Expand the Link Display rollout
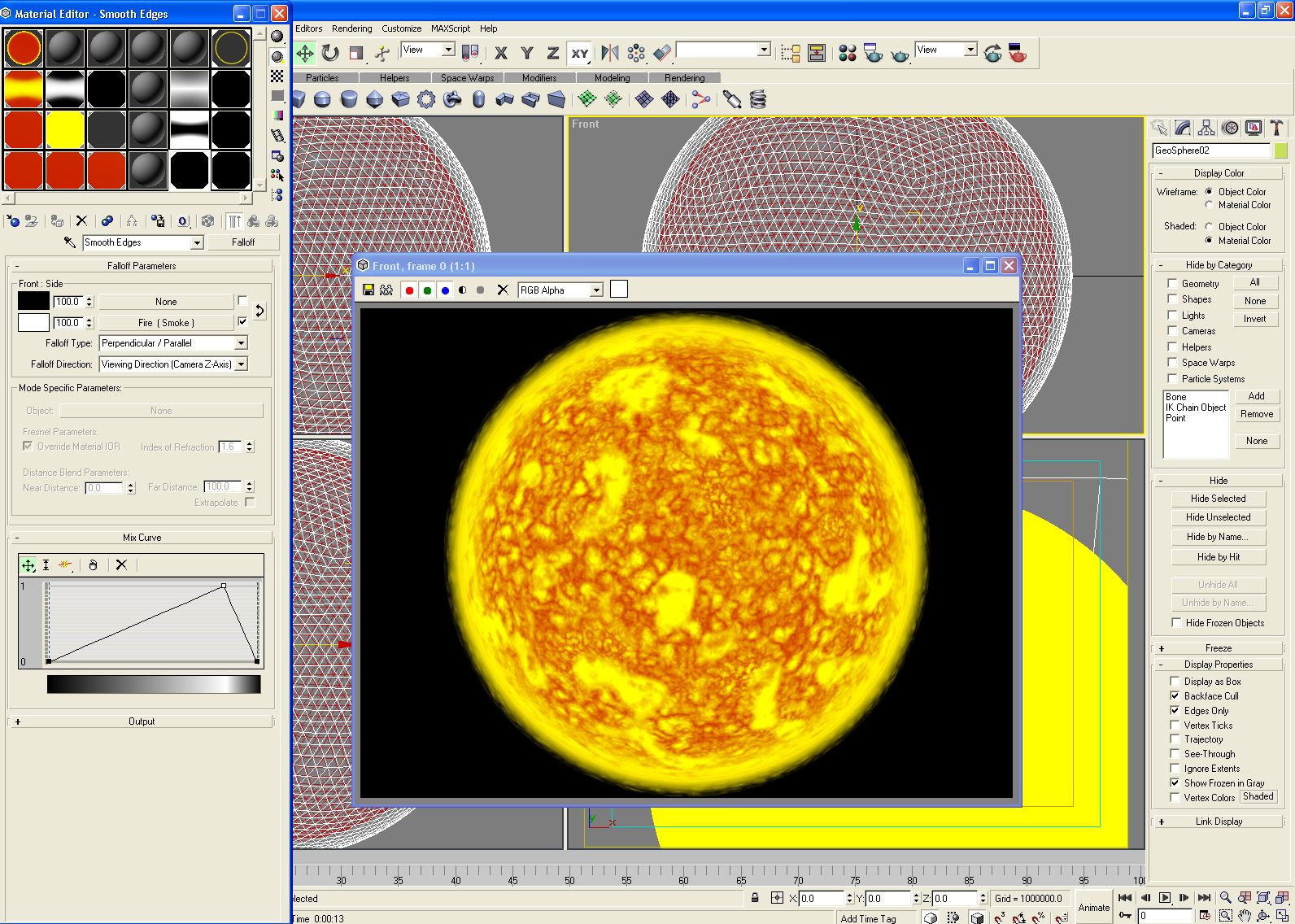This screenshot has height=924, width=1295. (1218, 822)
